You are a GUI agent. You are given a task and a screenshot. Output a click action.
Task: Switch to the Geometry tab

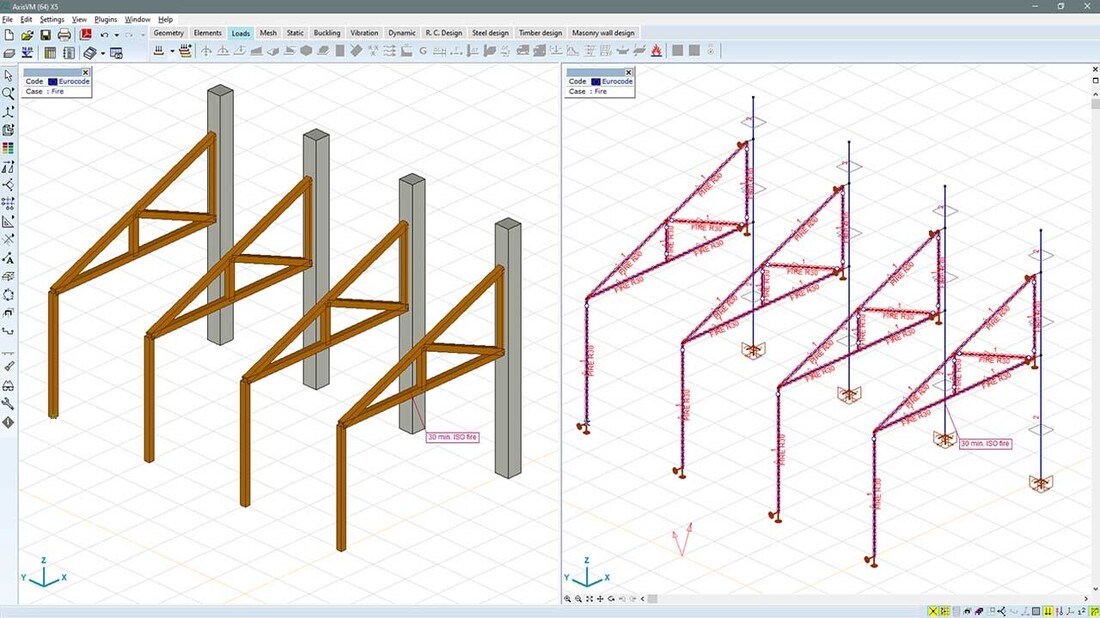pos(169,33)
